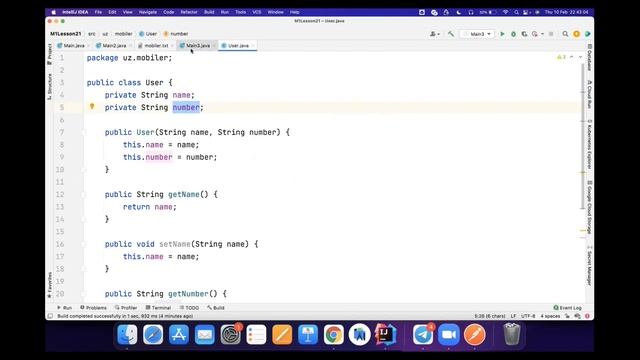Click the warnings indicator in editor corner
This screenshot has width=640, height=360.
562,57
